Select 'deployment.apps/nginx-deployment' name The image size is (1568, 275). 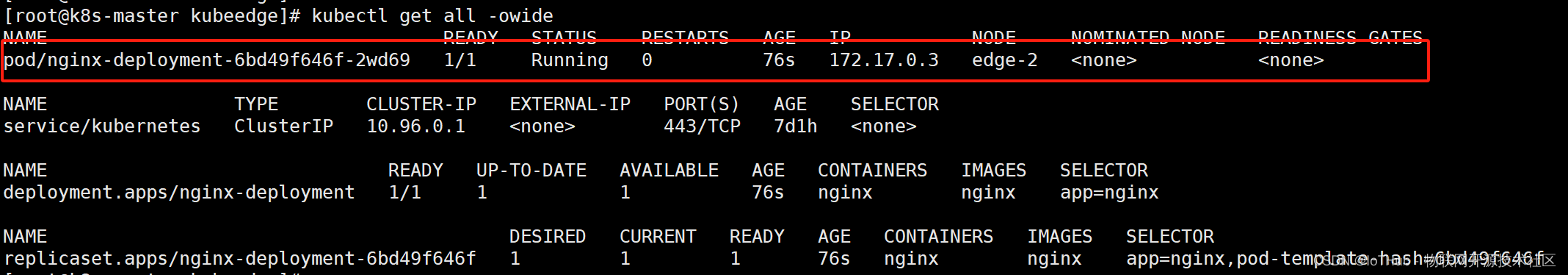[x=179, y=193]
